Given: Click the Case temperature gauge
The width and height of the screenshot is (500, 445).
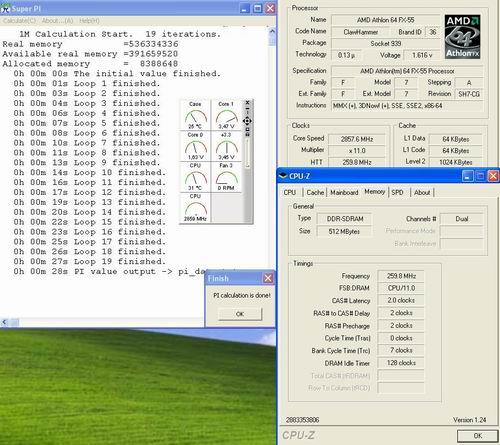Looking at the screenshot, I should click(195, 115).
